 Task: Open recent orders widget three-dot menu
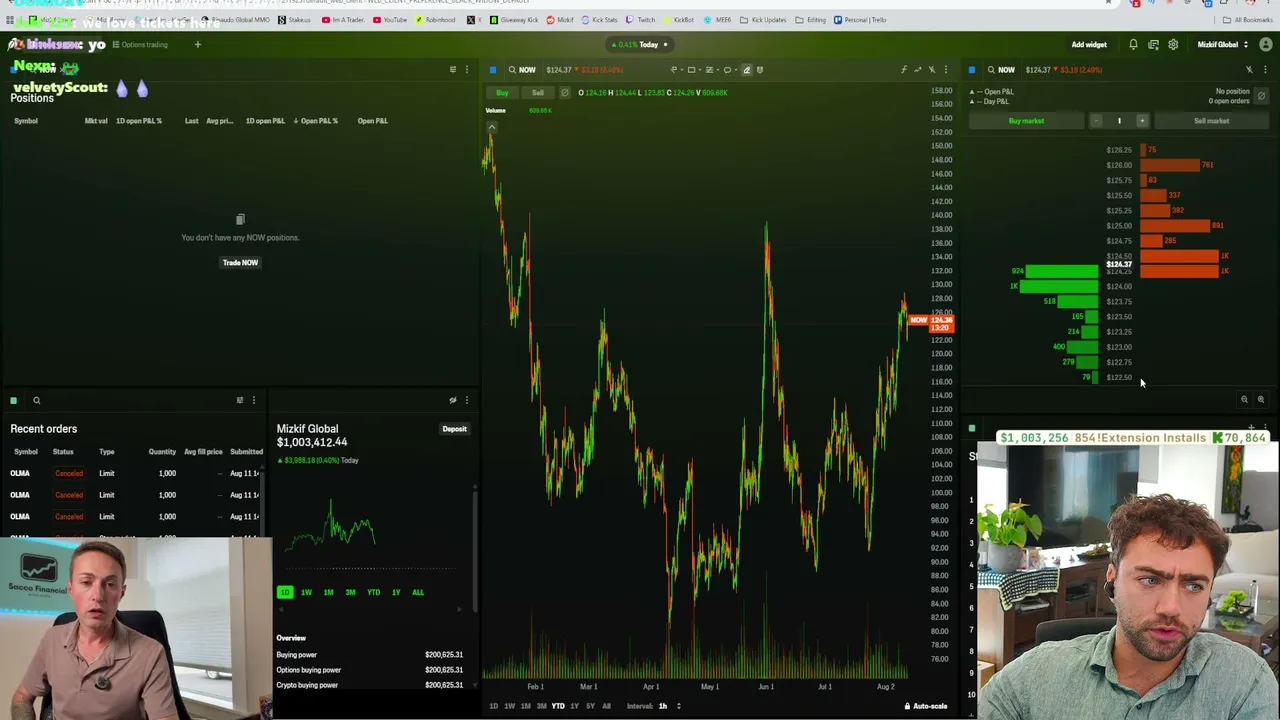253,400
